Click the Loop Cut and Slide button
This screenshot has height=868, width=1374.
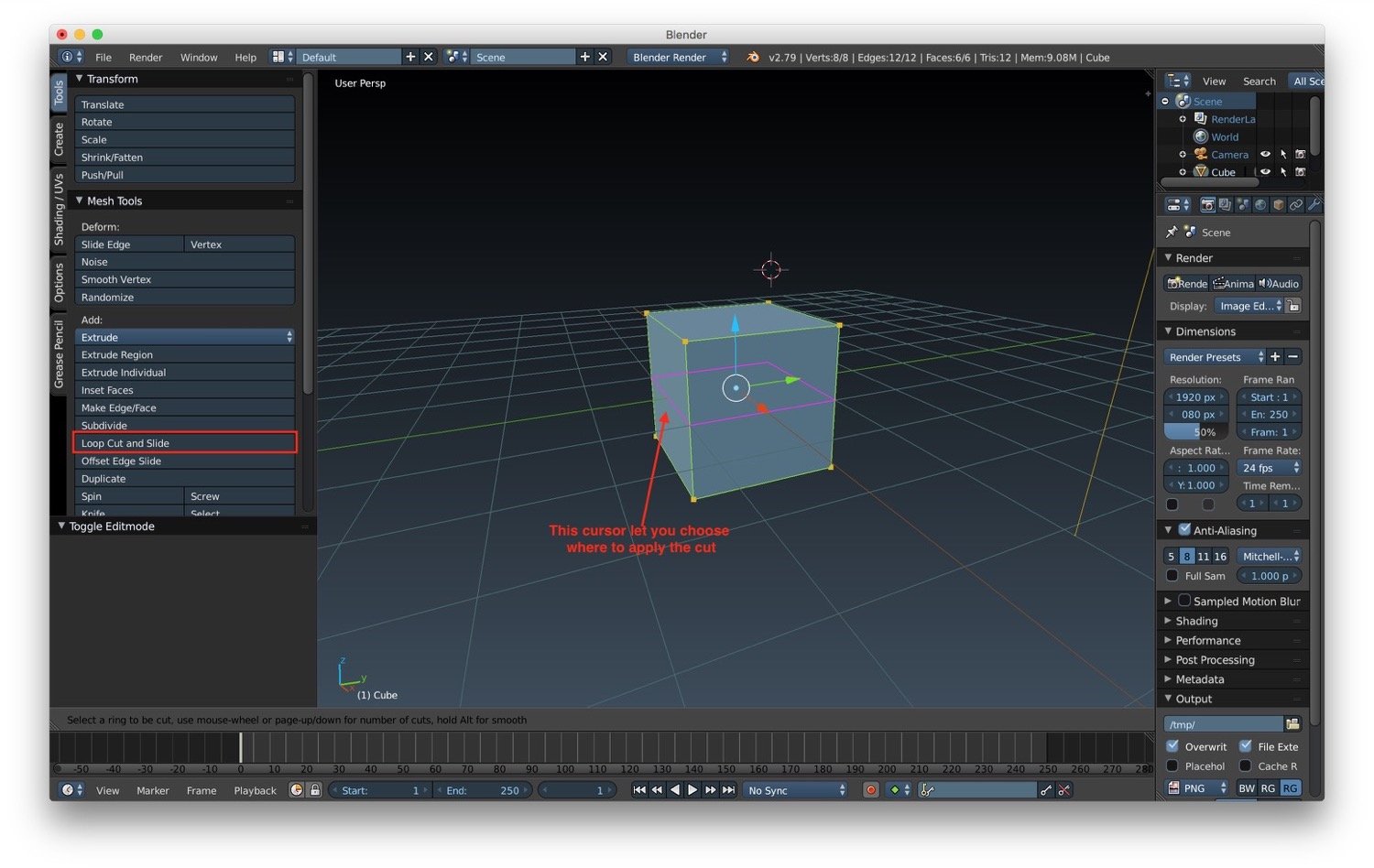pos(185,443)
